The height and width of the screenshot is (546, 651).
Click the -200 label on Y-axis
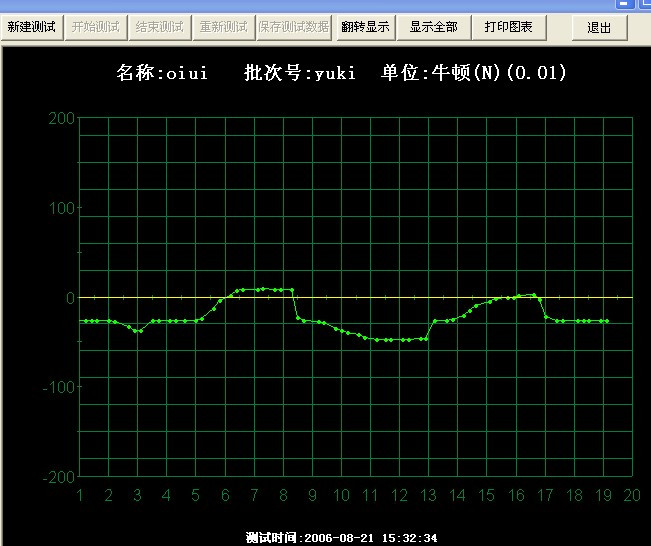pos(58,476)
